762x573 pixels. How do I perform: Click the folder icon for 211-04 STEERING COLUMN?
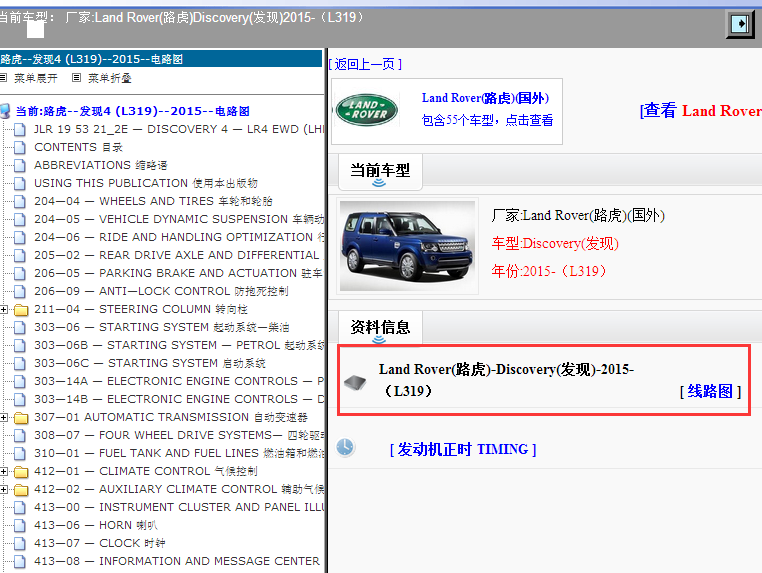21,310
